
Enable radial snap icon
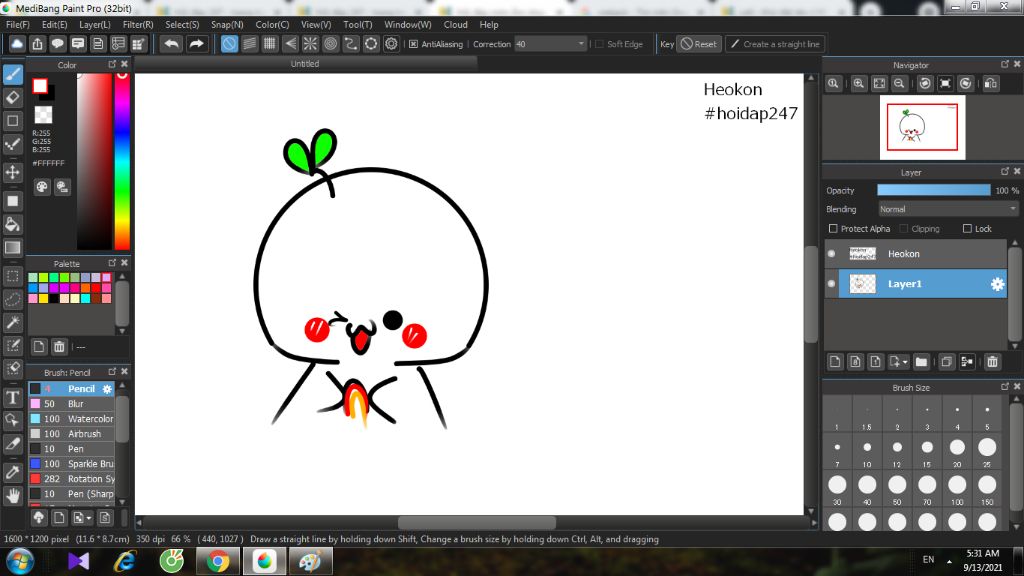pyautogui.click(x=310, y=44)
